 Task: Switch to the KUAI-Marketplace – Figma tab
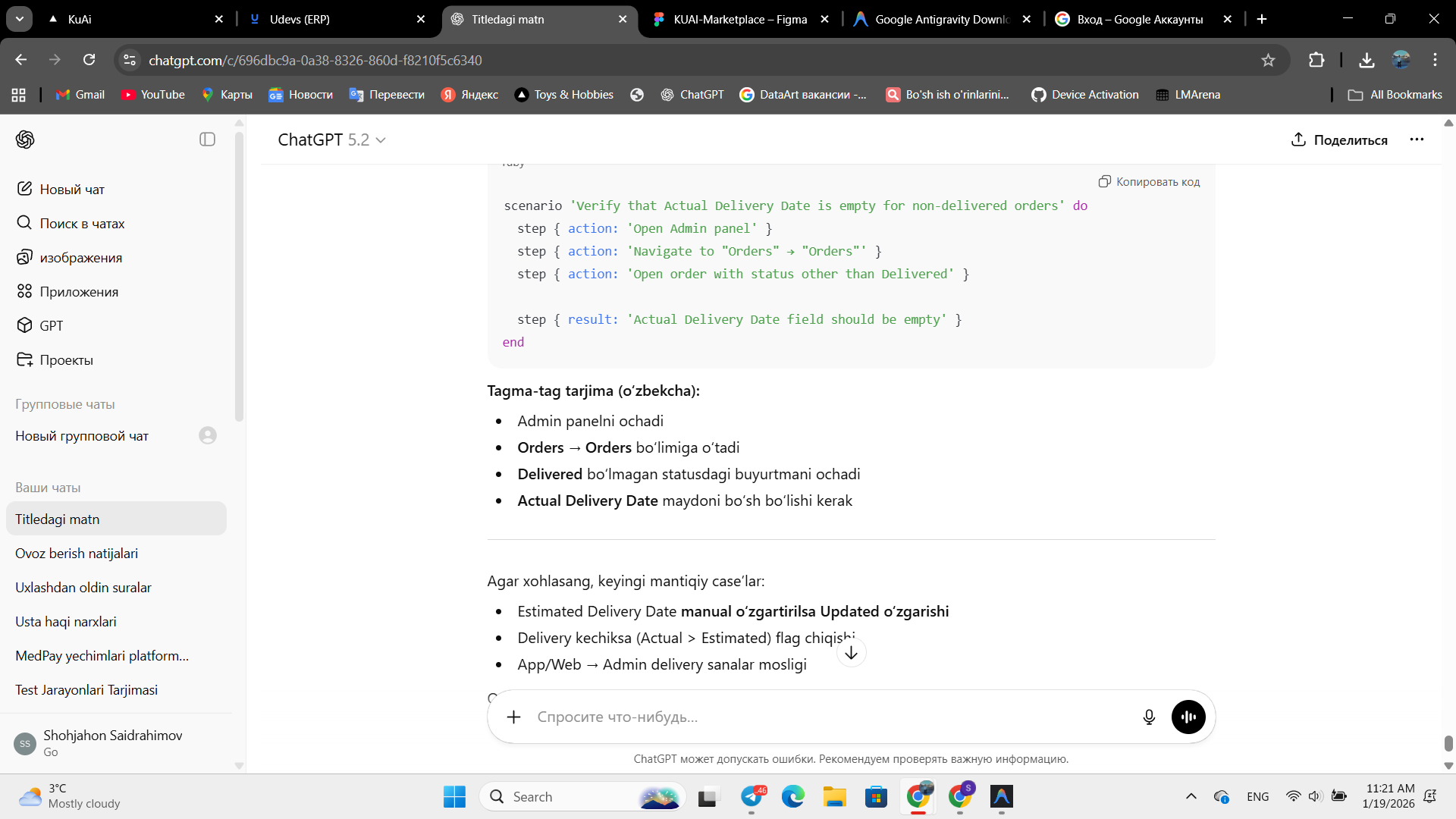click(739, 19)
